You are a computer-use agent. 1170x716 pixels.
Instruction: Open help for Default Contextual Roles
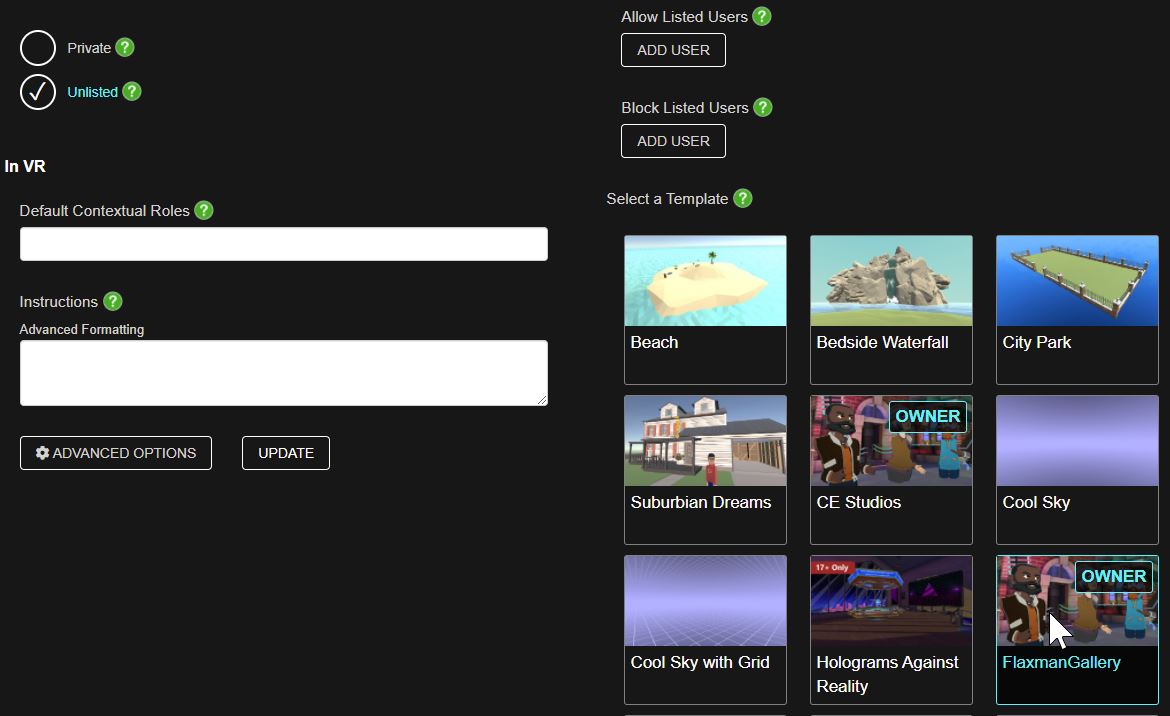click(203, 211)
